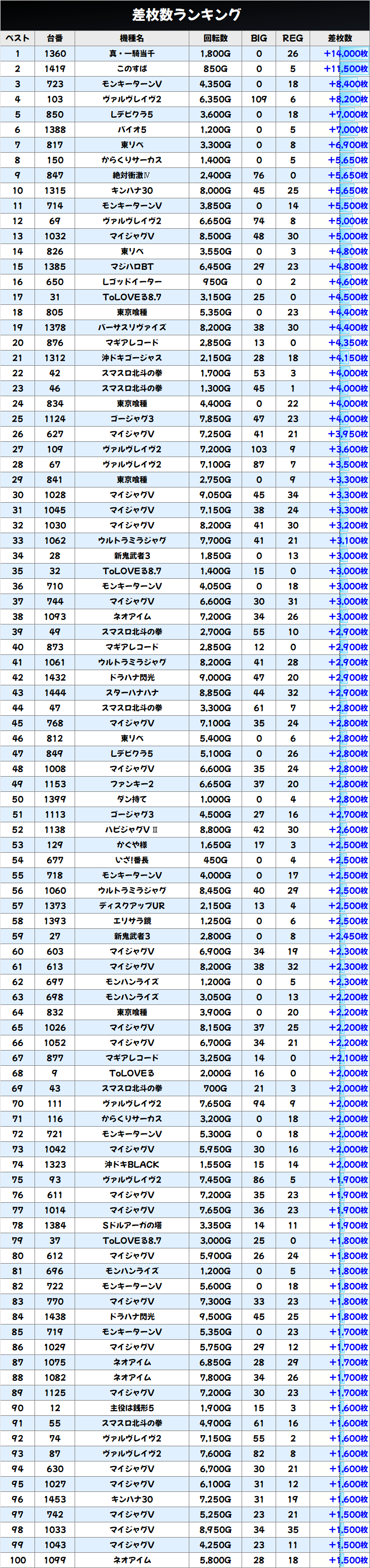Screen dimensions: 370x1568
Task: Select the 沖ドキゴージャス machine name
Action: pyautogui.click(x=132, y=358)
